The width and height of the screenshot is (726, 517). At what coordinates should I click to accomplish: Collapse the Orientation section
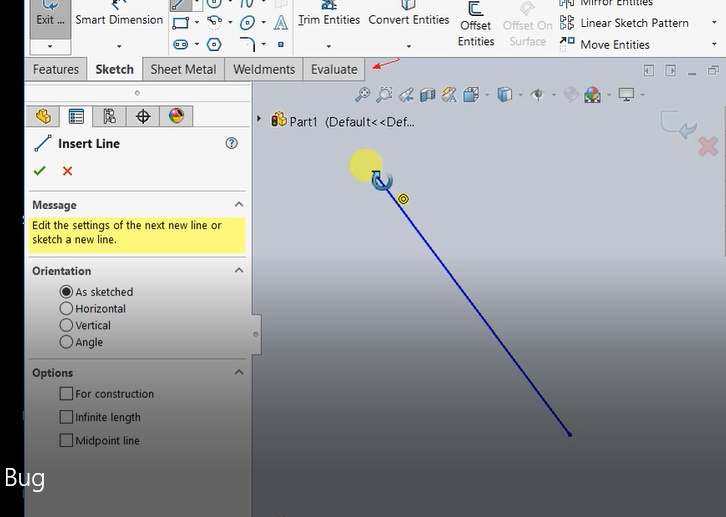(x=239, y=270)
